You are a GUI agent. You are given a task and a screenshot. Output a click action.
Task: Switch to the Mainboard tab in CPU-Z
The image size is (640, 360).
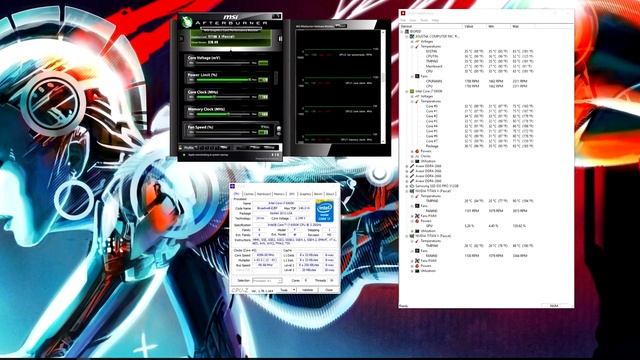264,194
